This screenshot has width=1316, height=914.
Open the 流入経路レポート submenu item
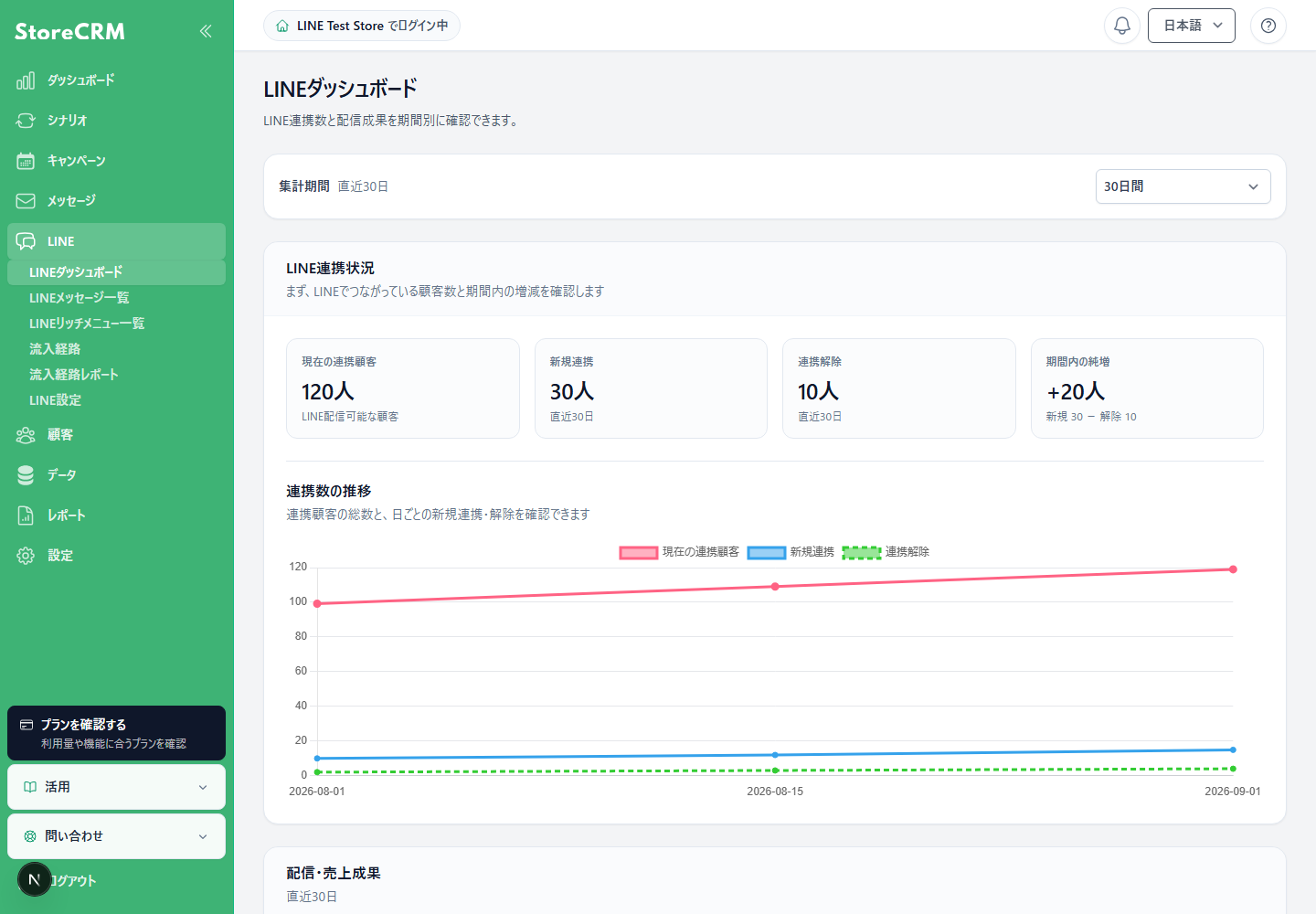116,375
